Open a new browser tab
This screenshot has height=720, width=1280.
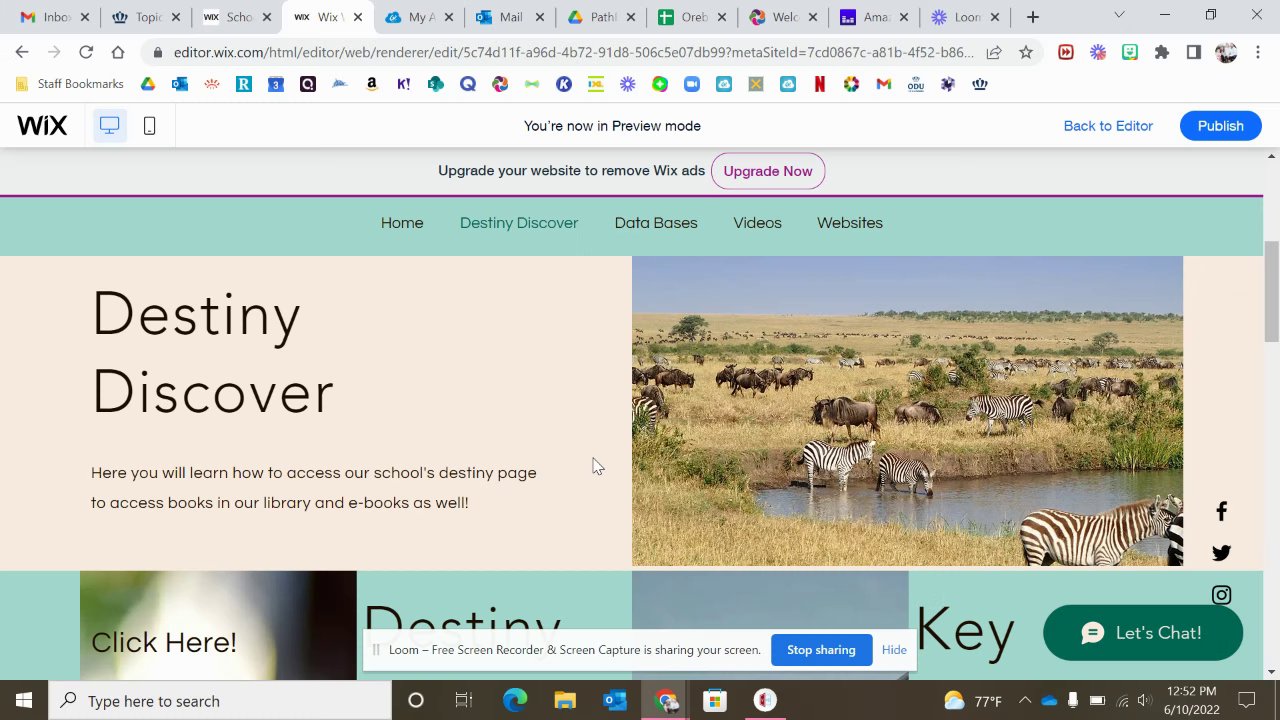pyautogui.click(x=1033, y=17)
